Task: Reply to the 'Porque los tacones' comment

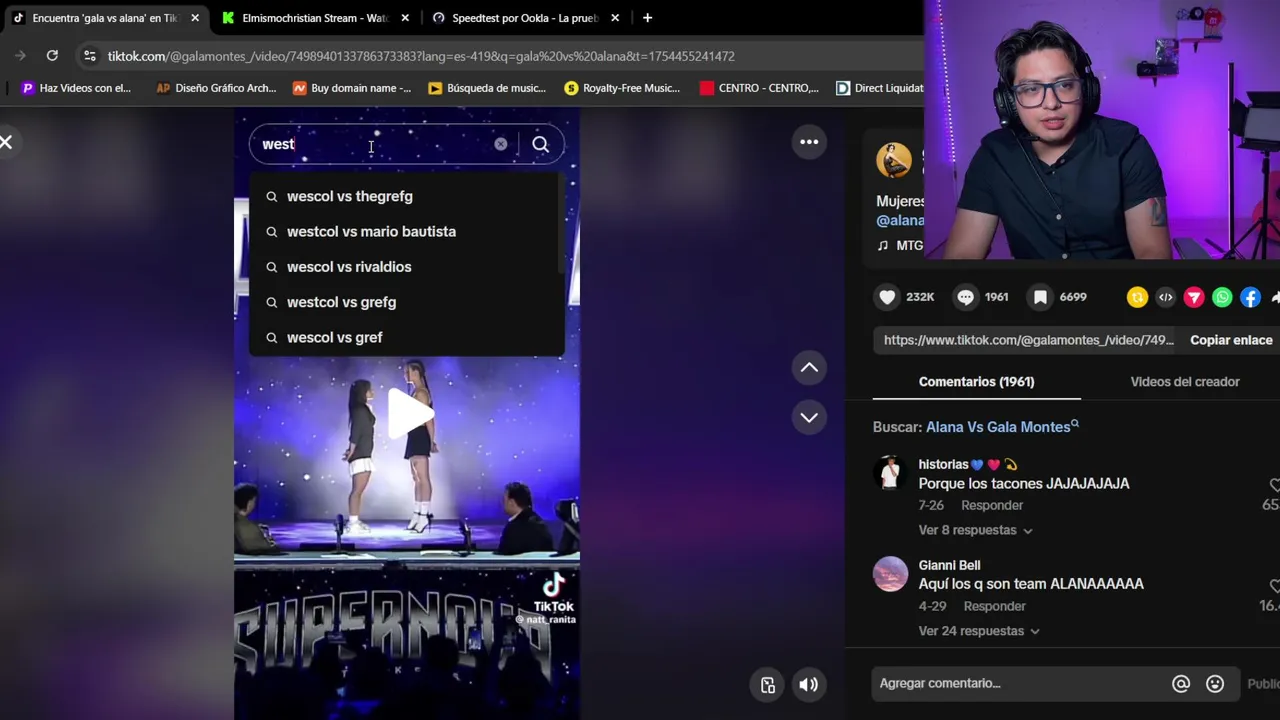Action: pos(992,505)
